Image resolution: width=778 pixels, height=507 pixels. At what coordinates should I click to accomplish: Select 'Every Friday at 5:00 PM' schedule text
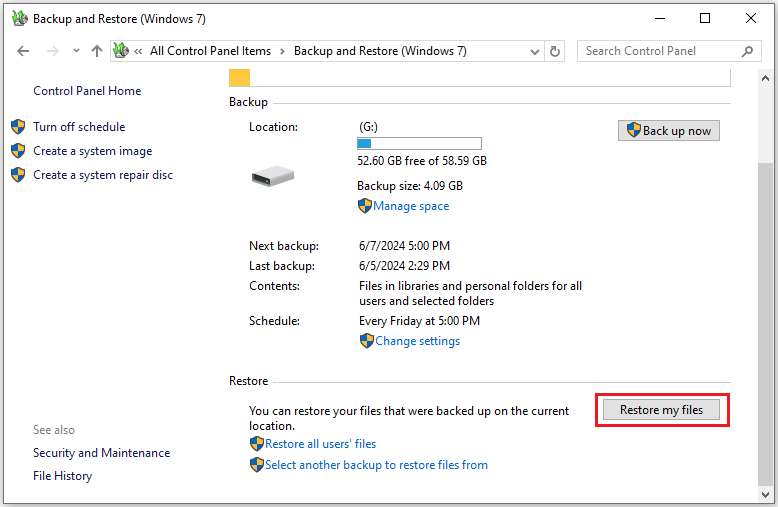pyautogui.click(x=419, y=321)
